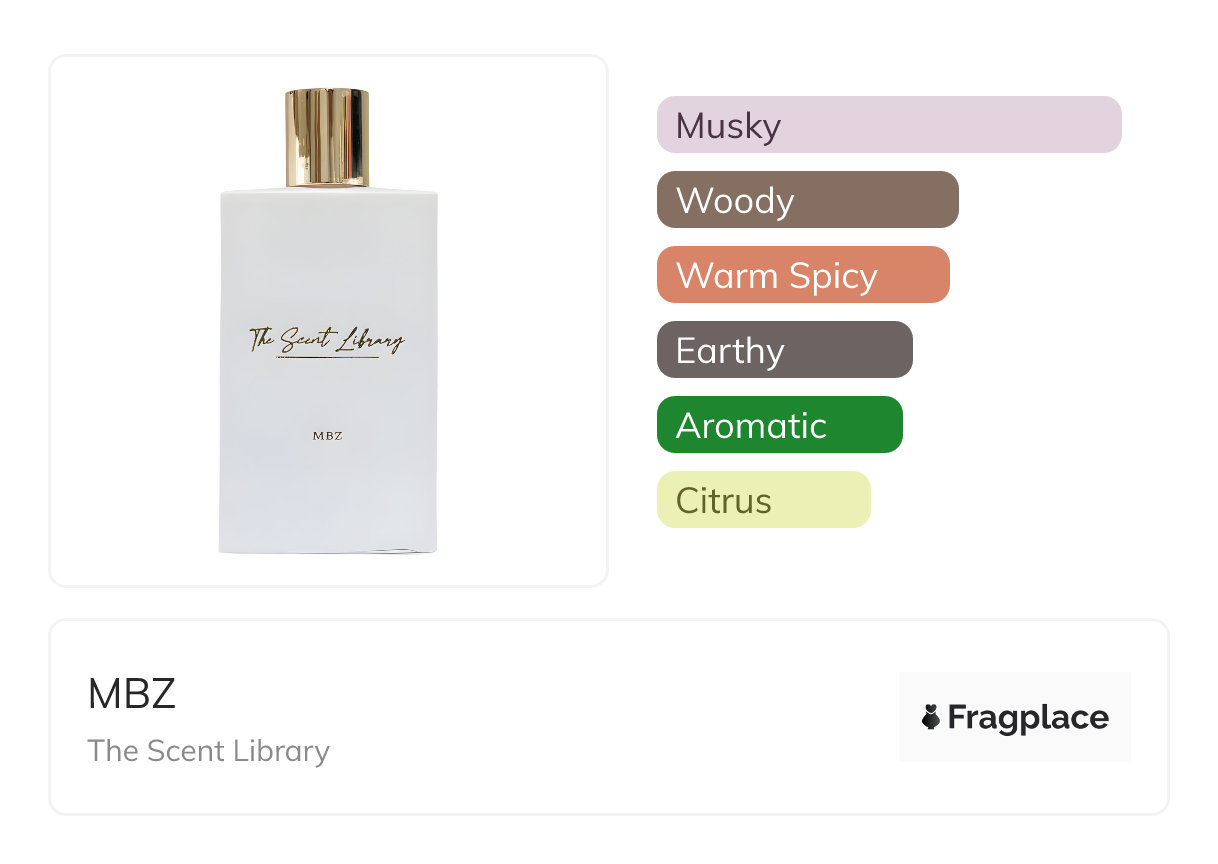Screen dimensions: 1218x864
Task: Click the gold cap of the bottle
Action: 327,138
